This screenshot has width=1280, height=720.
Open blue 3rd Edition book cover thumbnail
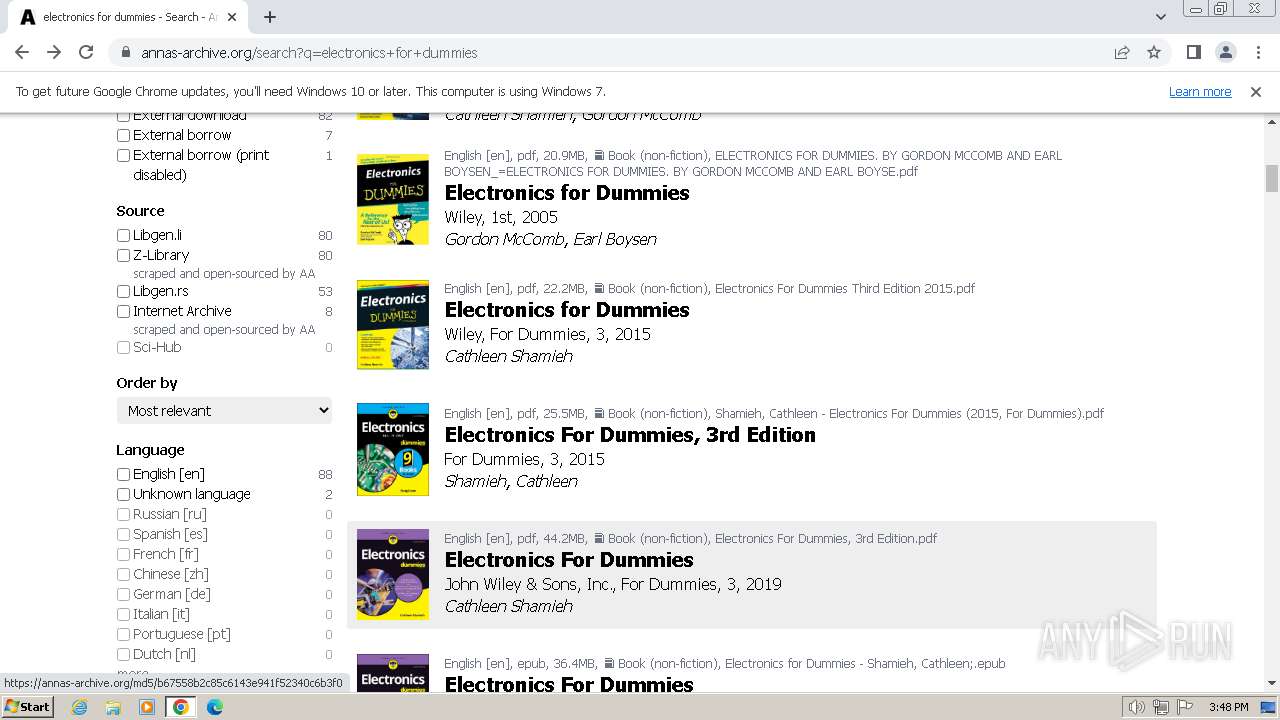(x=393, y=450)
